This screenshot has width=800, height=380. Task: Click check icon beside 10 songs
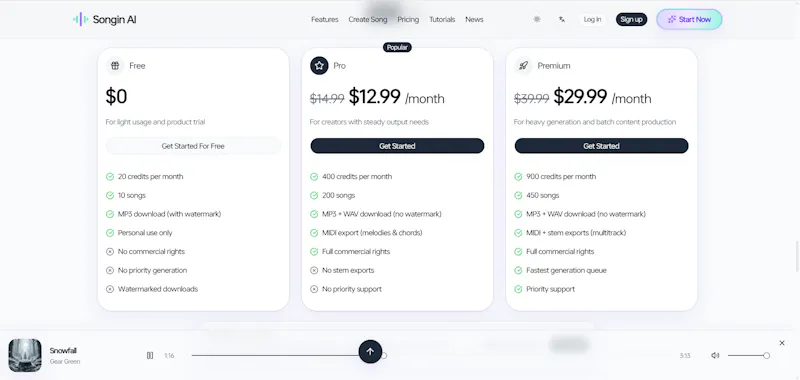[110, 195]
